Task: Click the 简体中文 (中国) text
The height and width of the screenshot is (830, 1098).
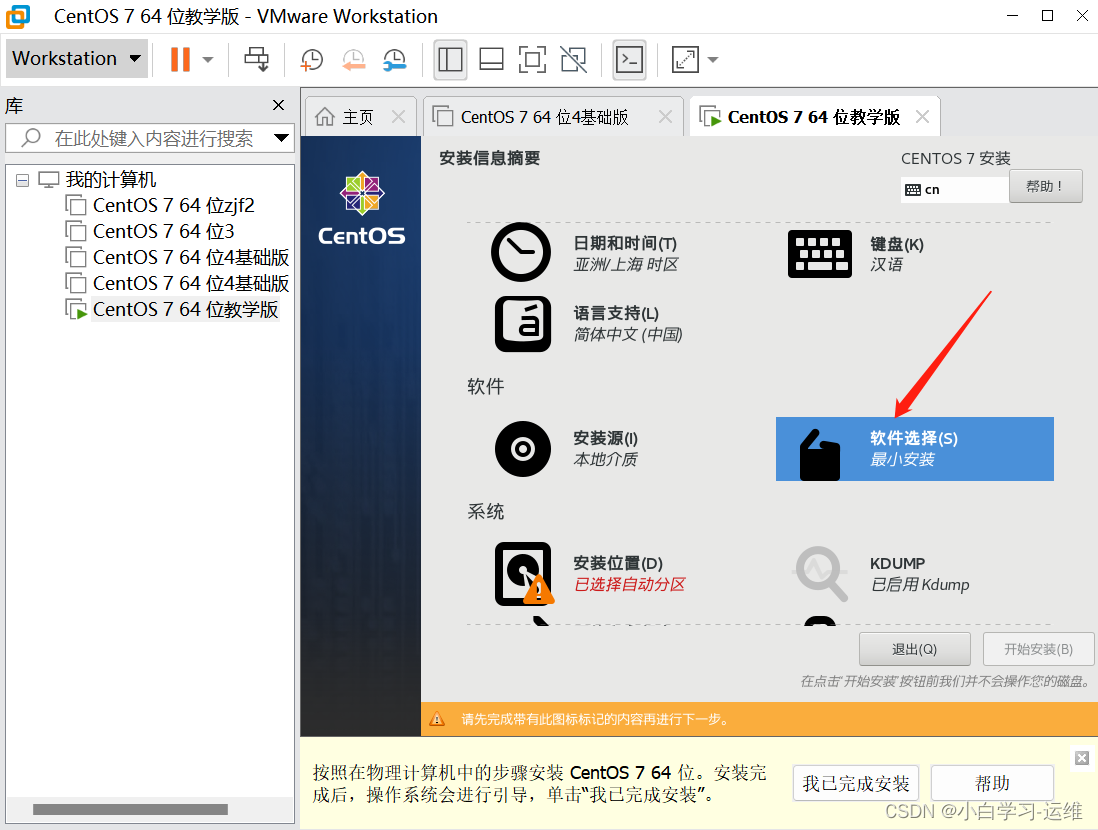Action: point(628,334)
